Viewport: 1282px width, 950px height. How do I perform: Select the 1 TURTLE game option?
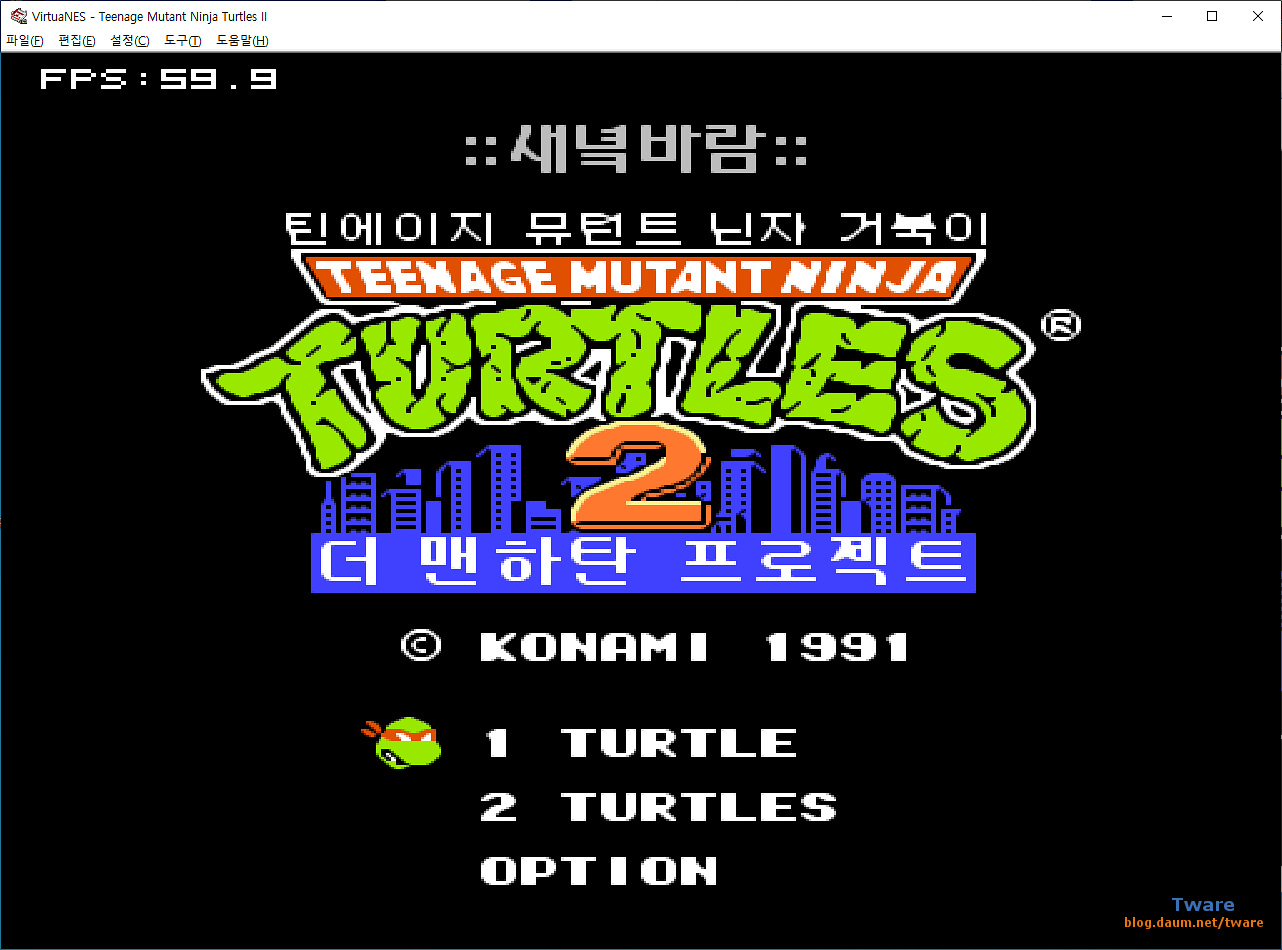[640, 743]
